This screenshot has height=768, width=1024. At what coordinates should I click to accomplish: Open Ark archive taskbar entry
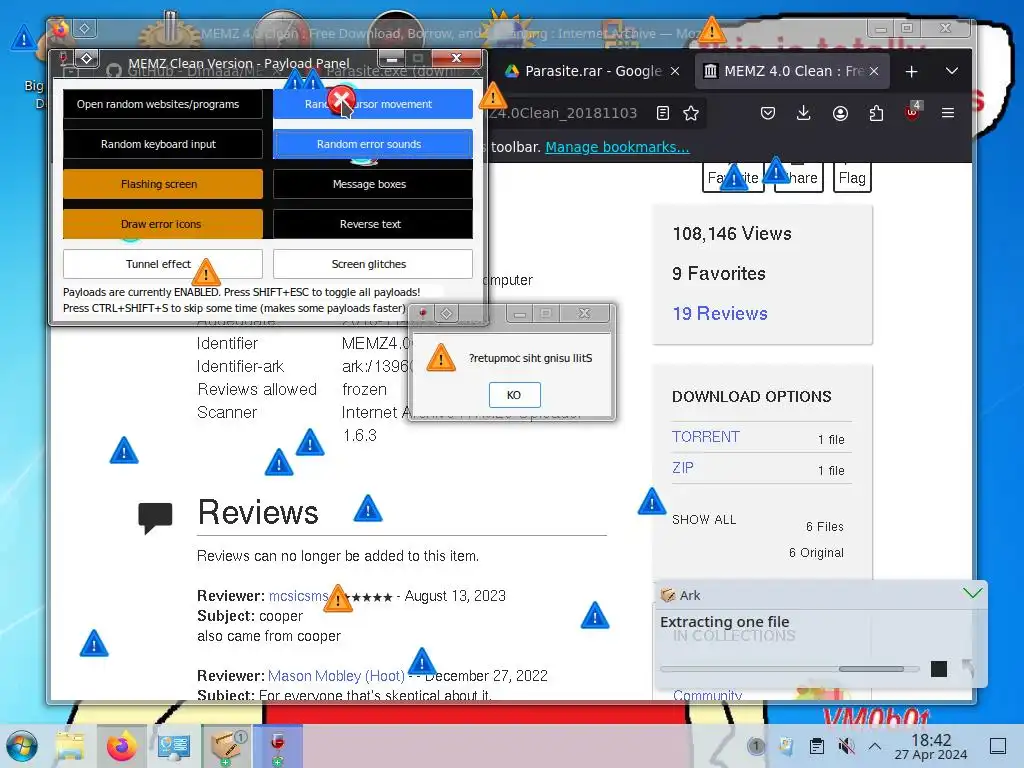(x=228, y=746)
